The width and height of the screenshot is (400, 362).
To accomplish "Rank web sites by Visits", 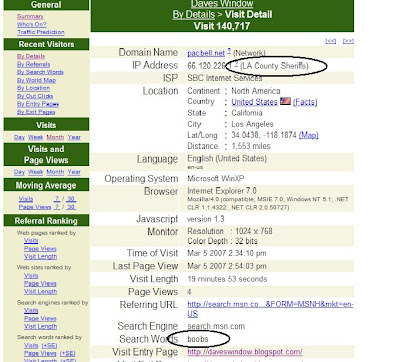I will point(31,276).
